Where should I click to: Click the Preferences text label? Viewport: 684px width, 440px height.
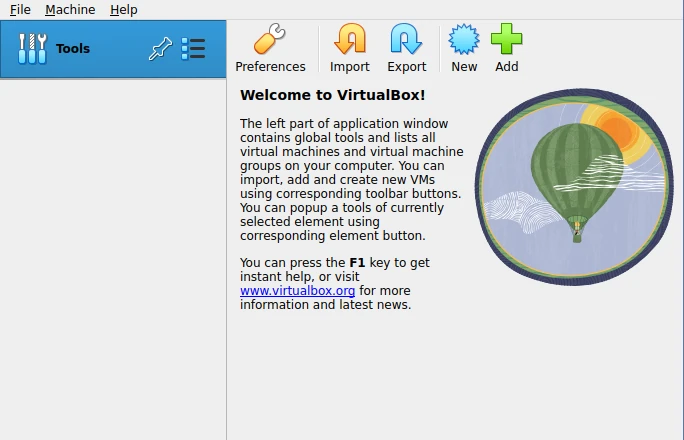click(270, 67)
